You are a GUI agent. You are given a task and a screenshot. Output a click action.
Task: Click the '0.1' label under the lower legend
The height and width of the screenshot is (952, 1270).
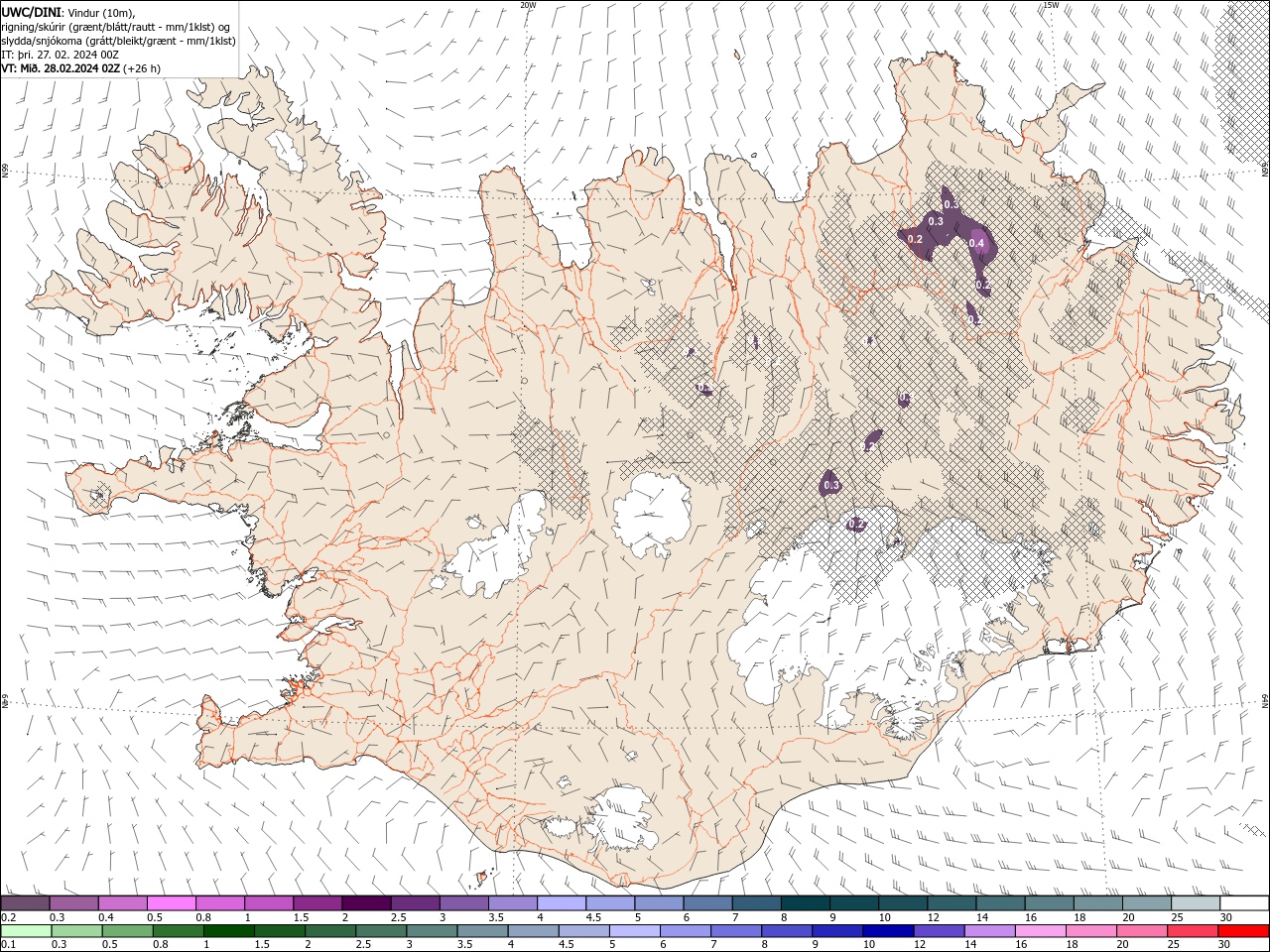coord(8,945)
